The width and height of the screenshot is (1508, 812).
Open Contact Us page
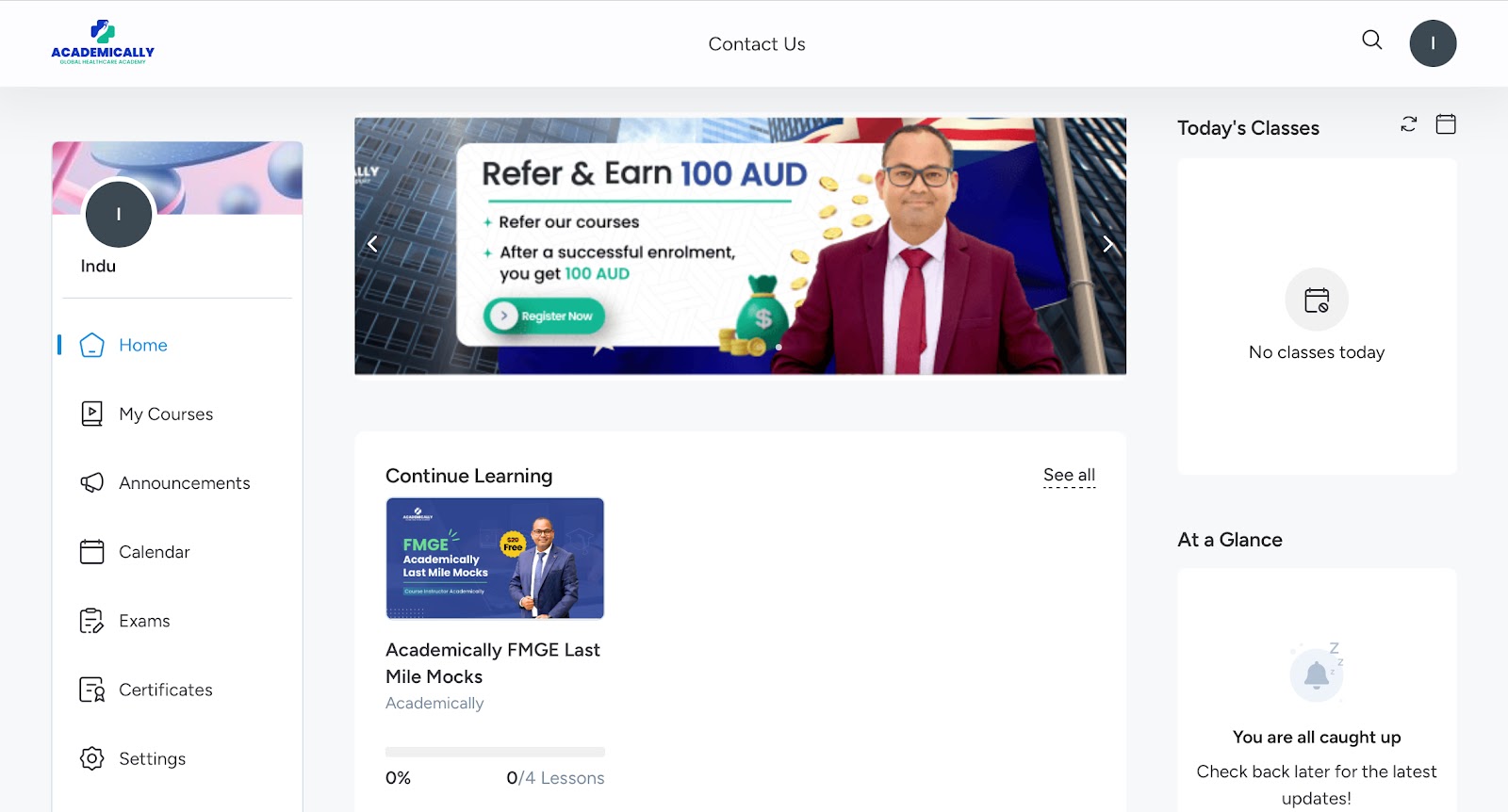click(x=757, y=44)
